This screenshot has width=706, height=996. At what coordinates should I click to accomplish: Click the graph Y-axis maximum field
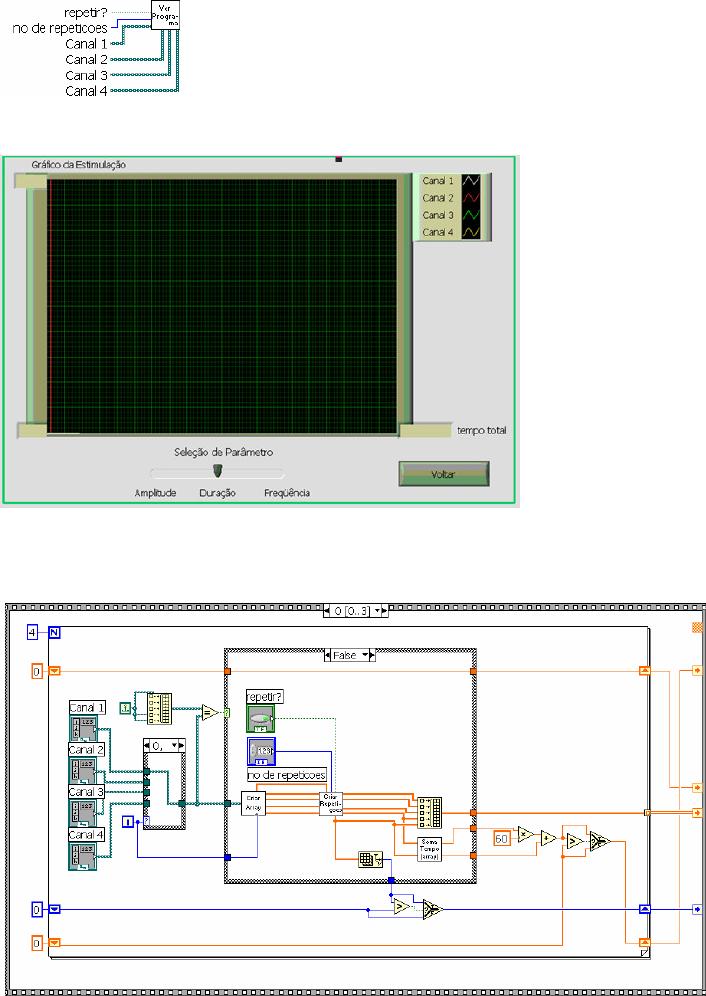(31, 181)
